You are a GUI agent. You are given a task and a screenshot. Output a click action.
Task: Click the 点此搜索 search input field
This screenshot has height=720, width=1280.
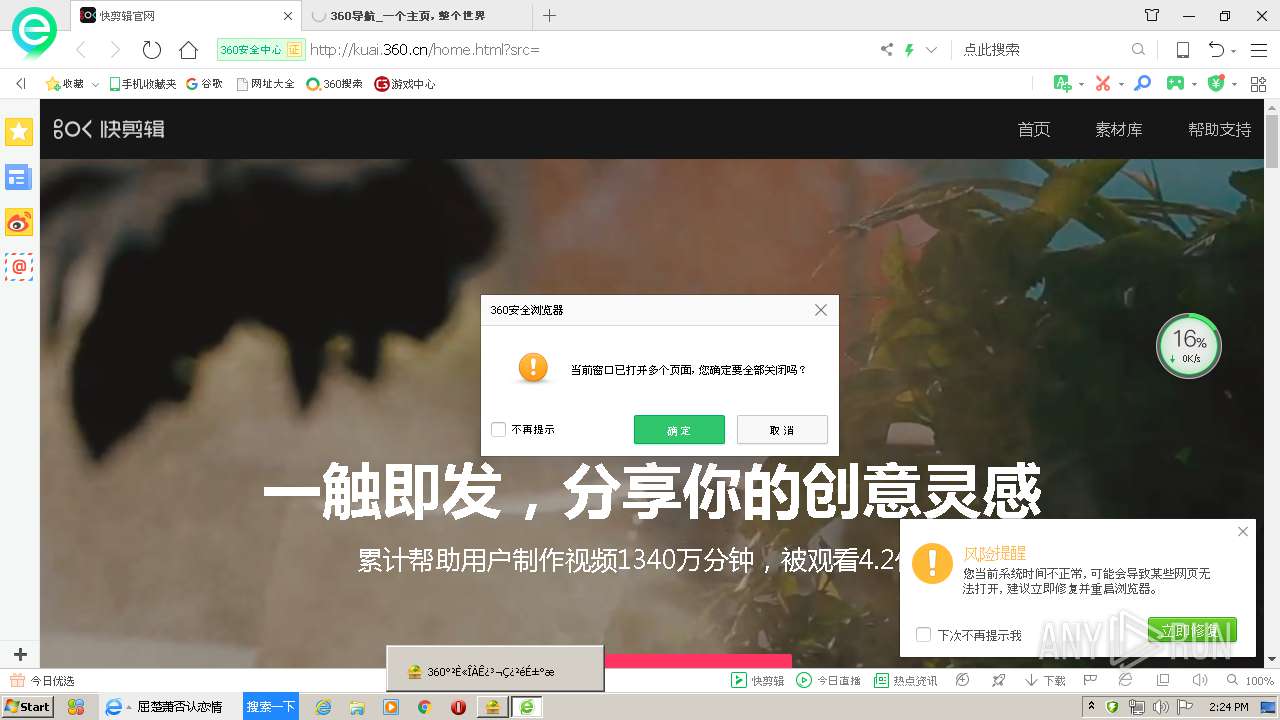pos(1043,50)
